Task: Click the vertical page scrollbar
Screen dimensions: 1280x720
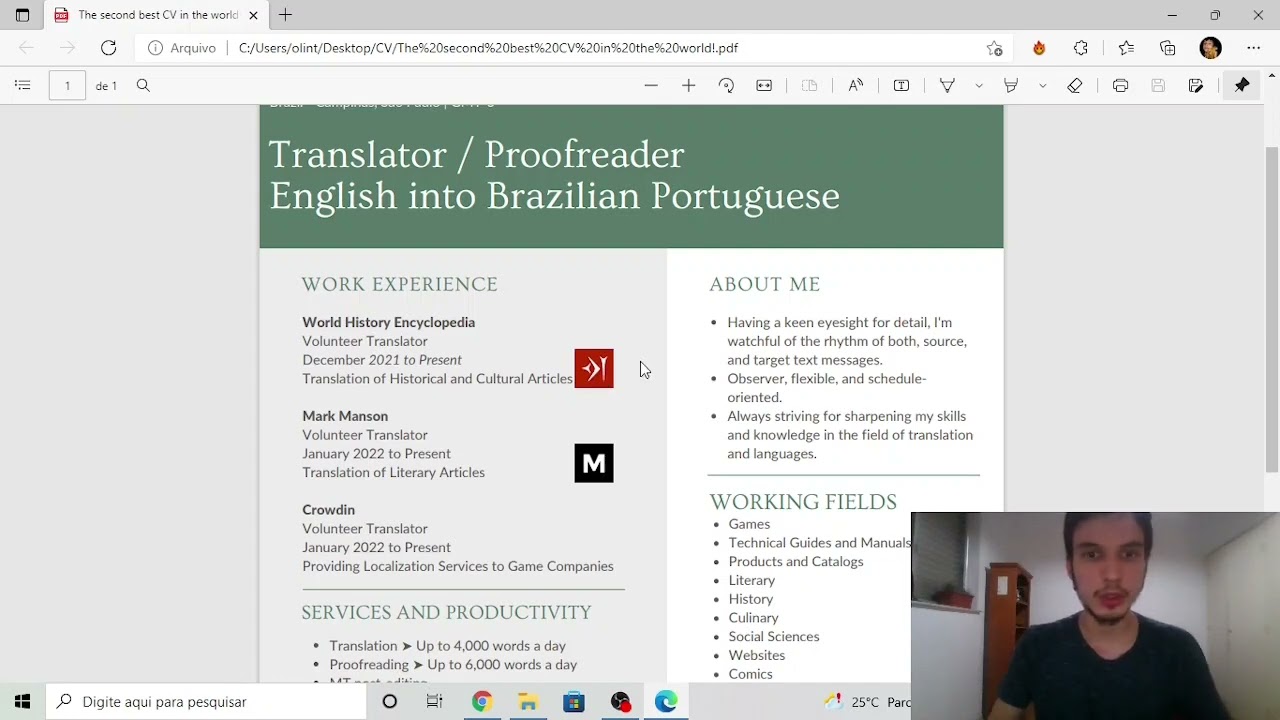Action: tap(1272, 309)
